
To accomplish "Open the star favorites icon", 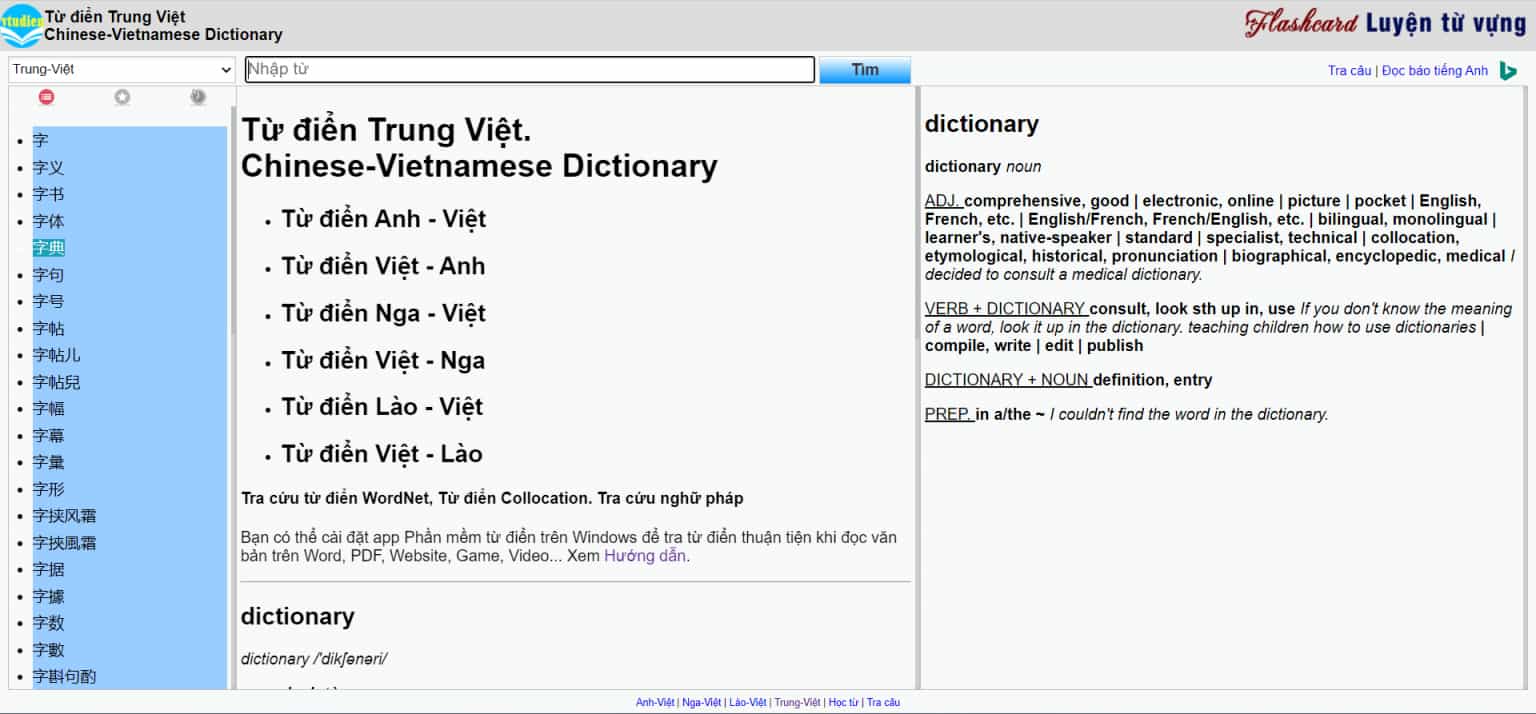I will point(122,97).
